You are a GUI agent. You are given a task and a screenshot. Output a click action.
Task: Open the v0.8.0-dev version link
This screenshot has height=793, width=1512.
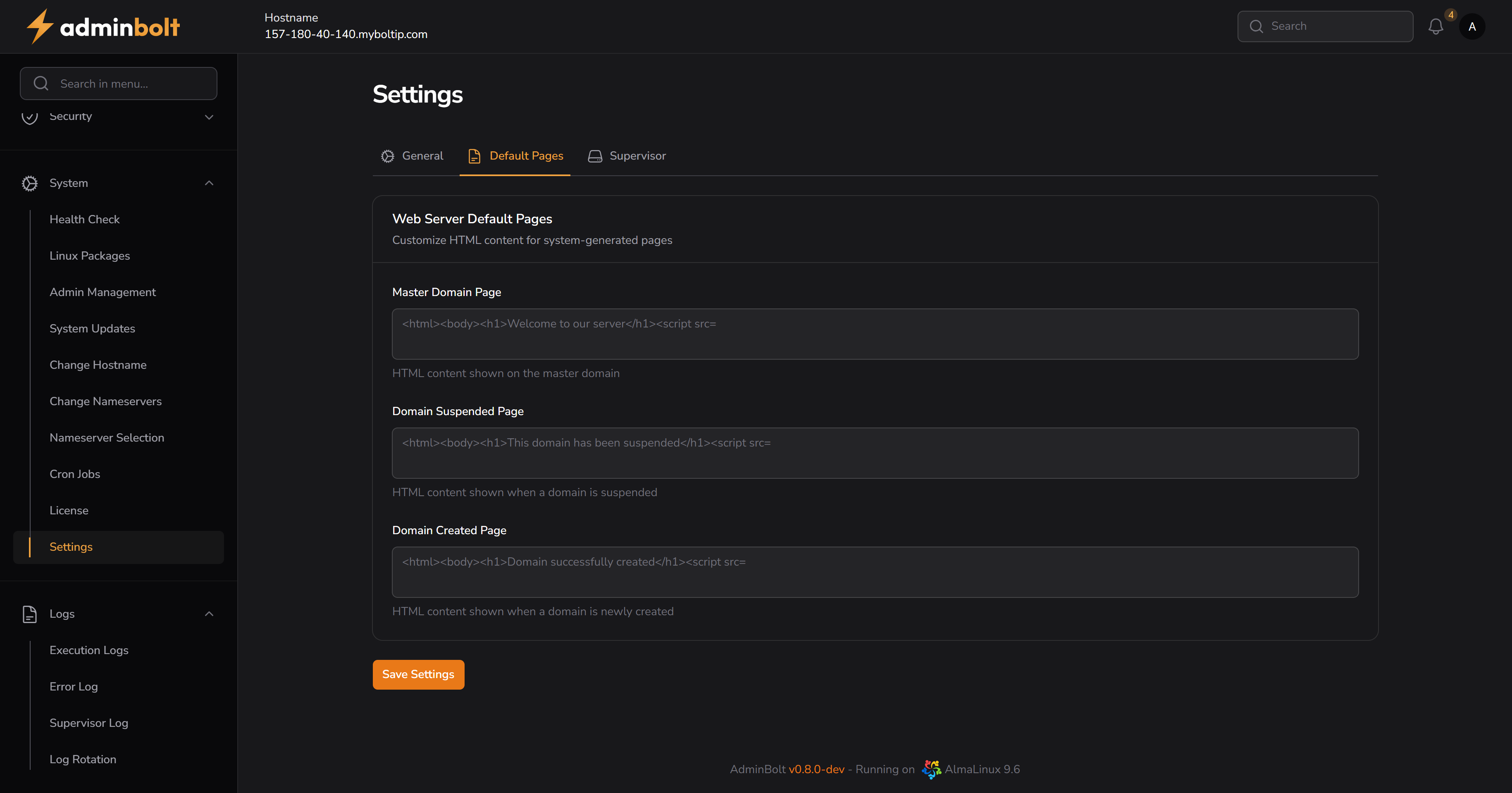pyautogui.click(x=817, y=769)
